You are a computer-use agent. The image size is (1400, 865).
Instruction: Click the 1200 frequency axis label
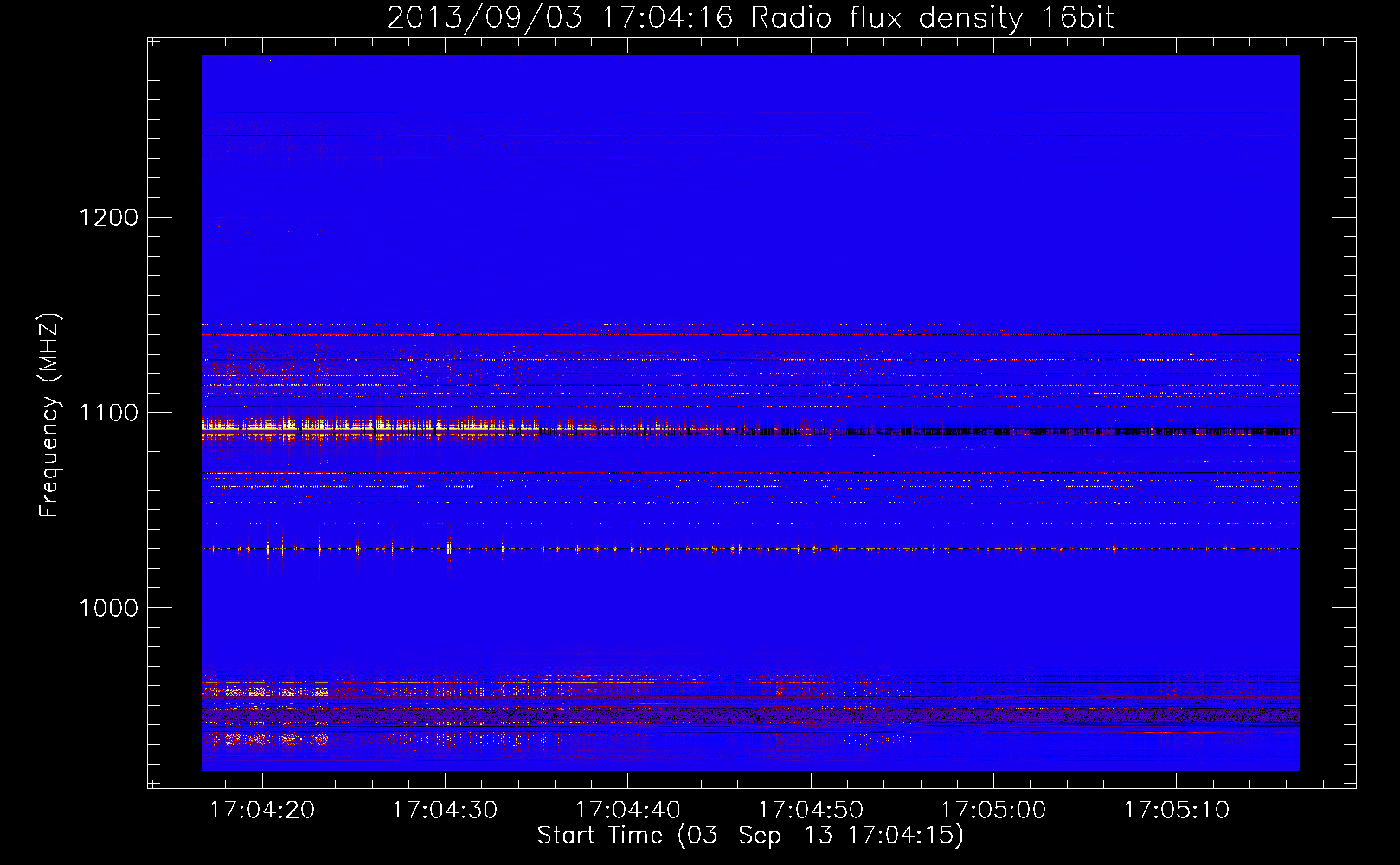click(x=108, y=217)
